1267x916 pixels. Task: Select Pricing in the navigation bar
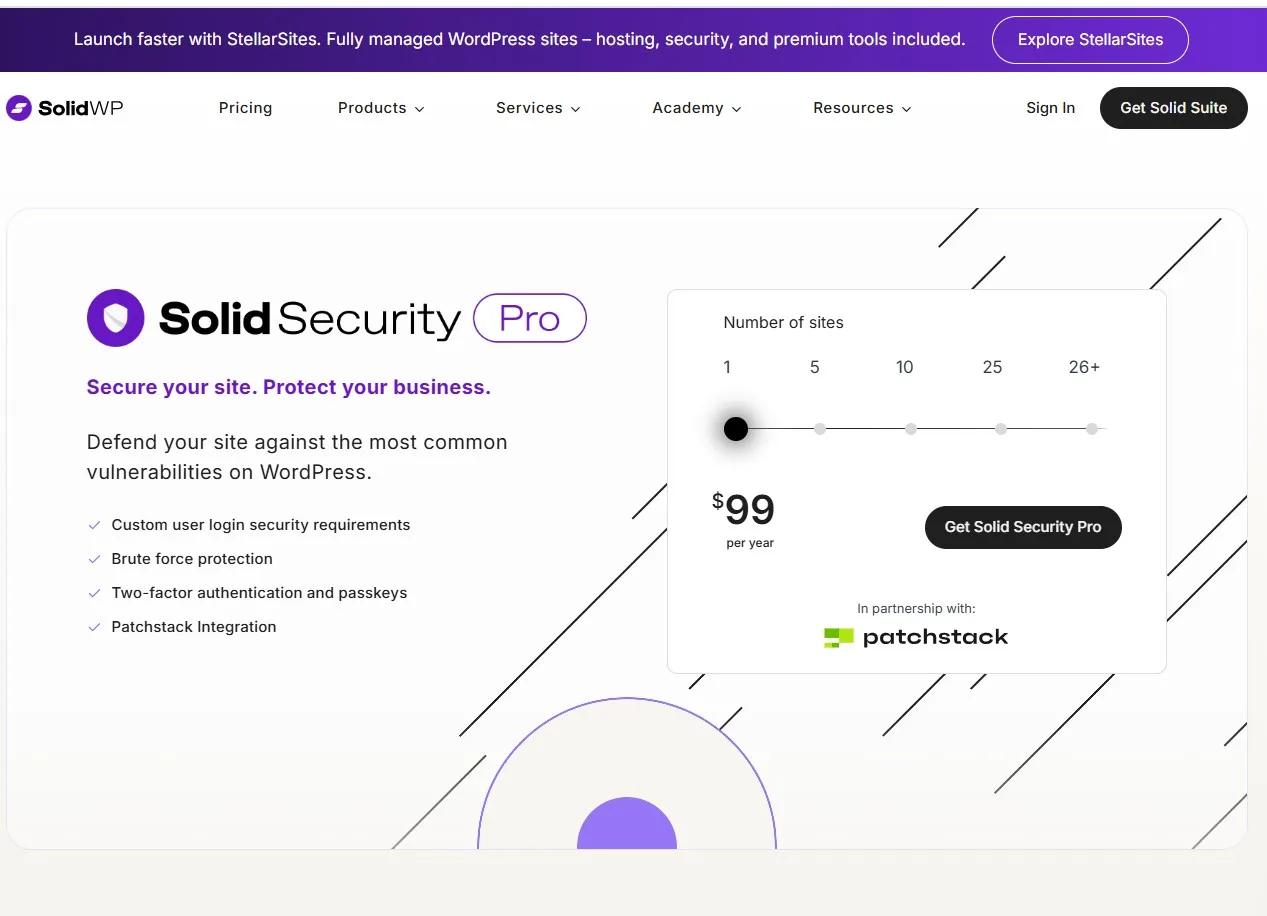click(x=245, y=108)
